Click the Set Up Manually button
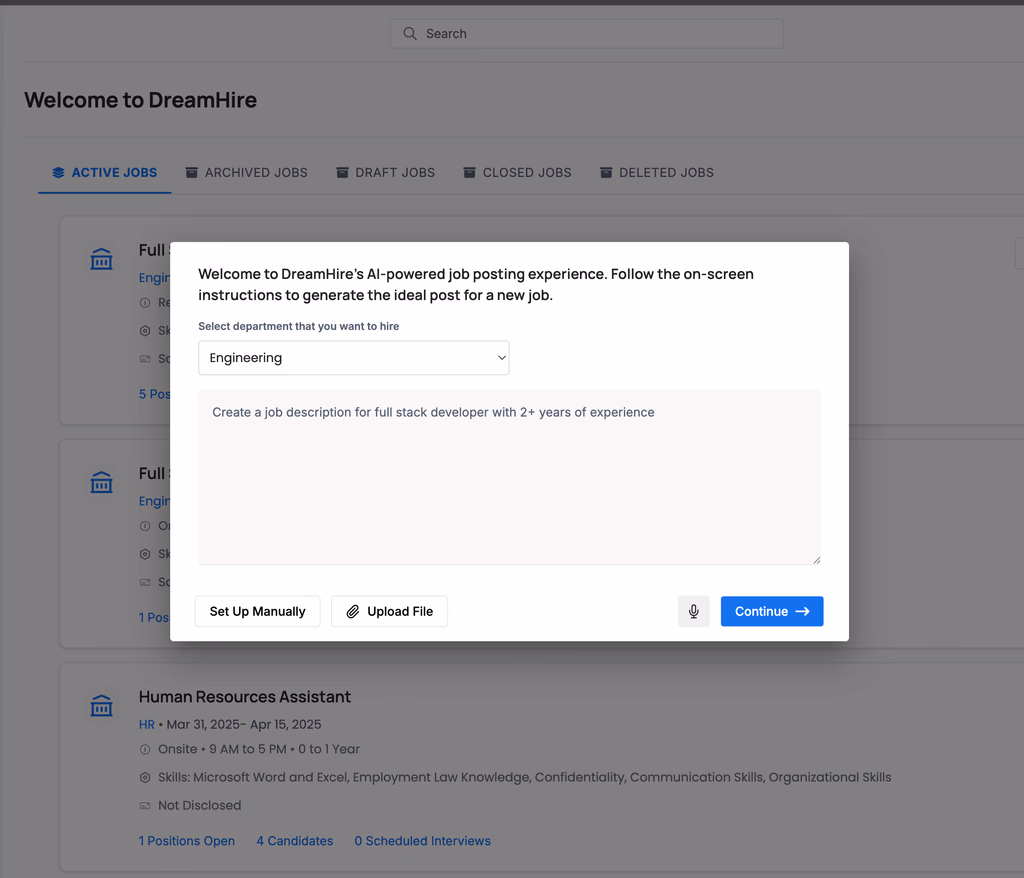1024x878 pixels. coord(257,611)
